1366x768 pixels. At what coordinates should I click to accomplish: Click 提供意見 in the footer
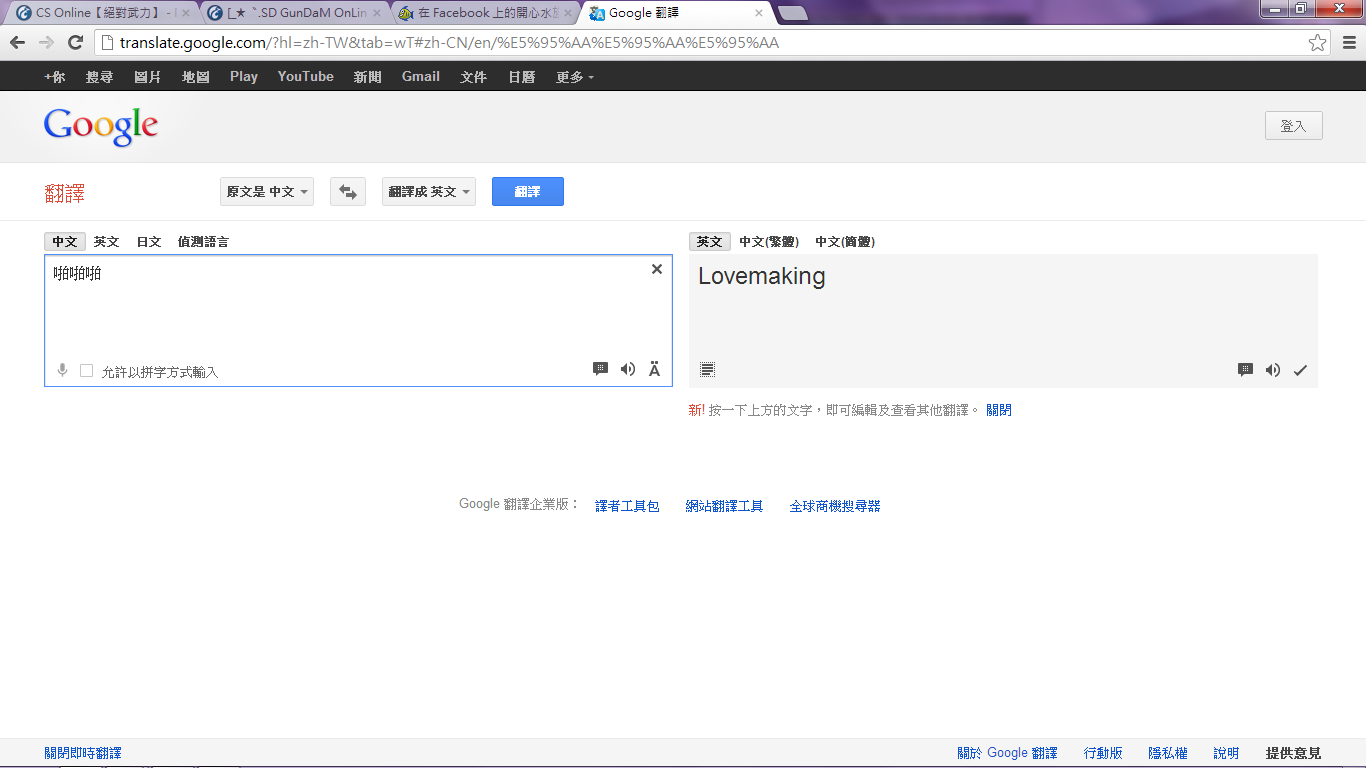1294,753
